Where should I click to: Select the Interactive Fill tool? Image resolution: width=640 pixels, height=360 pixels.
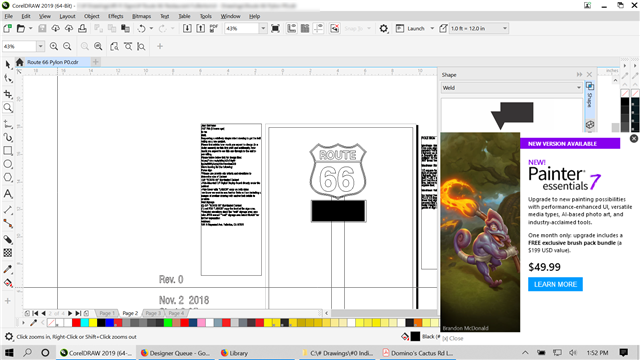8,283
